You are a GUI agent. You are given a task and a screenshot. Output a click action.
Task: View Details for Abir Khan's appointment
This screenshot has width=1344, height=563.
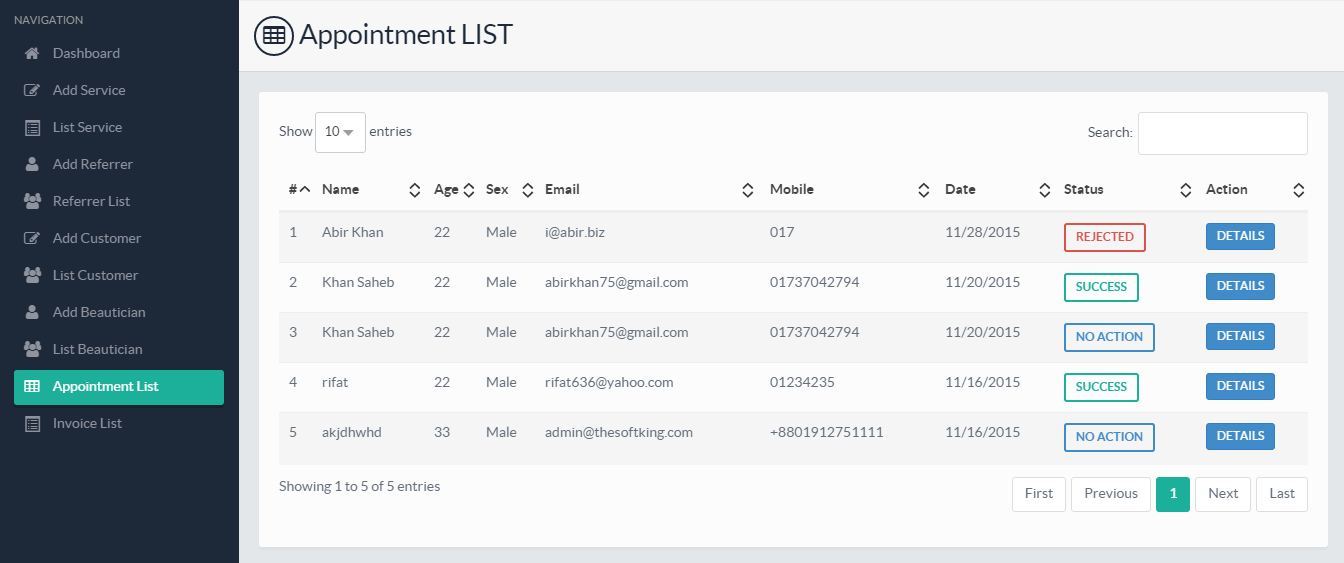(x=1240, y=236)
